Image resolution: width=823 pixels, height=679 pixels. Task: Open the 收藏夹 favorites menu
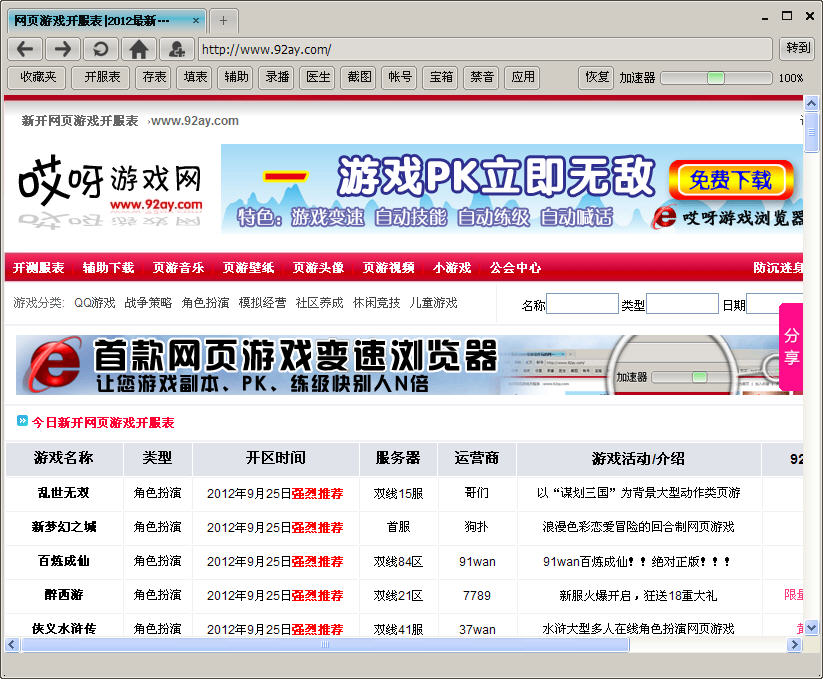click(x=37, y=77)
